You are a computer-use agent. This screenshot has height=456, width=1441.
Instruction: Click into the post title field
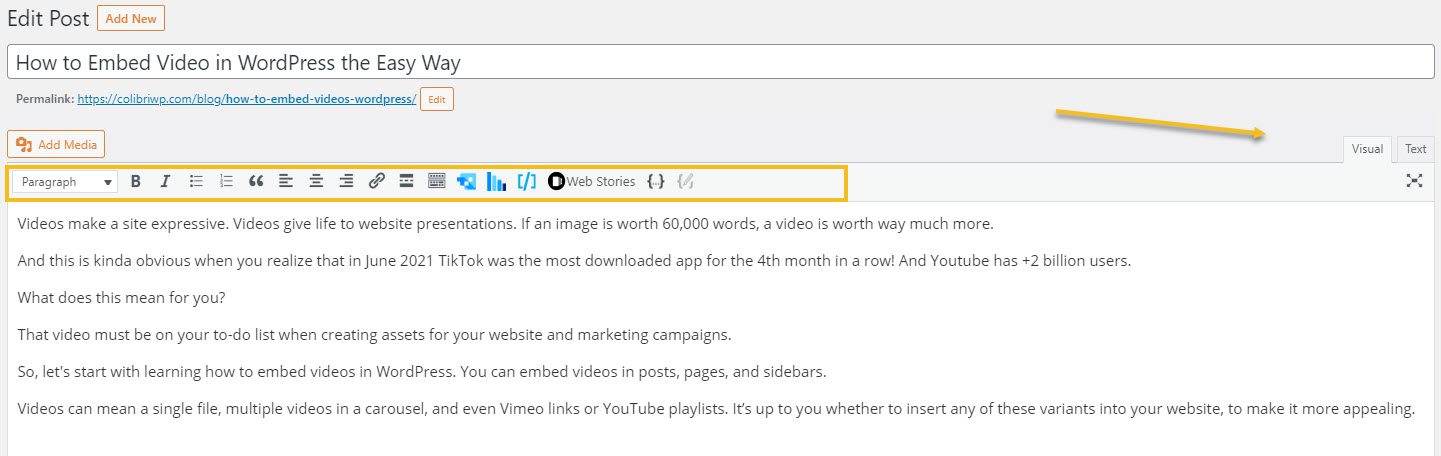click(x=720, y=63)
